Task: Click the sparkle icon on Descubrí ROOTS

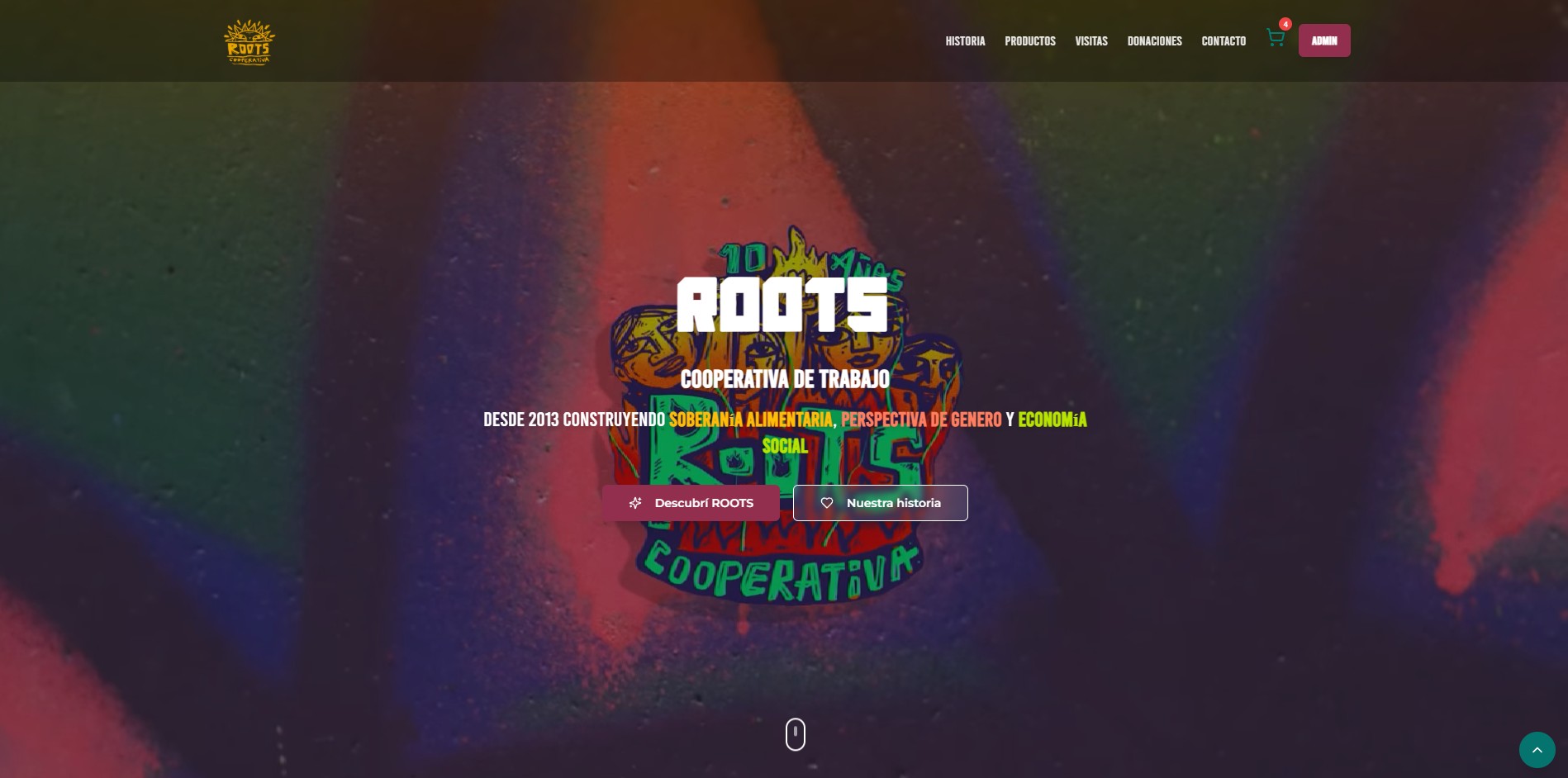Action: [x=635, y=503]
